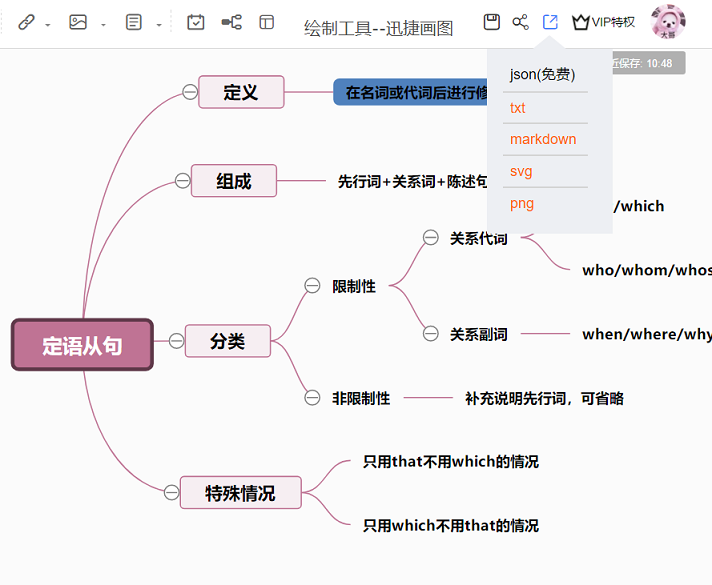Collapse the 特殊情况 branch
The width and height of the screenshot is (712, 585).
click(171, 492)
